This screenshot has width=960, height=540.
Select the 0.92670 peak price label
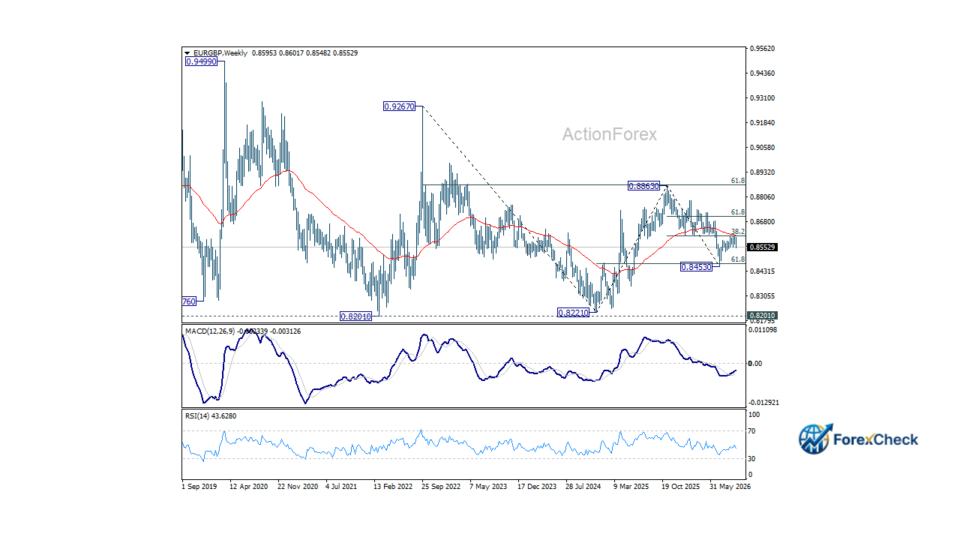pyautogui.click(x=399, y=107)
